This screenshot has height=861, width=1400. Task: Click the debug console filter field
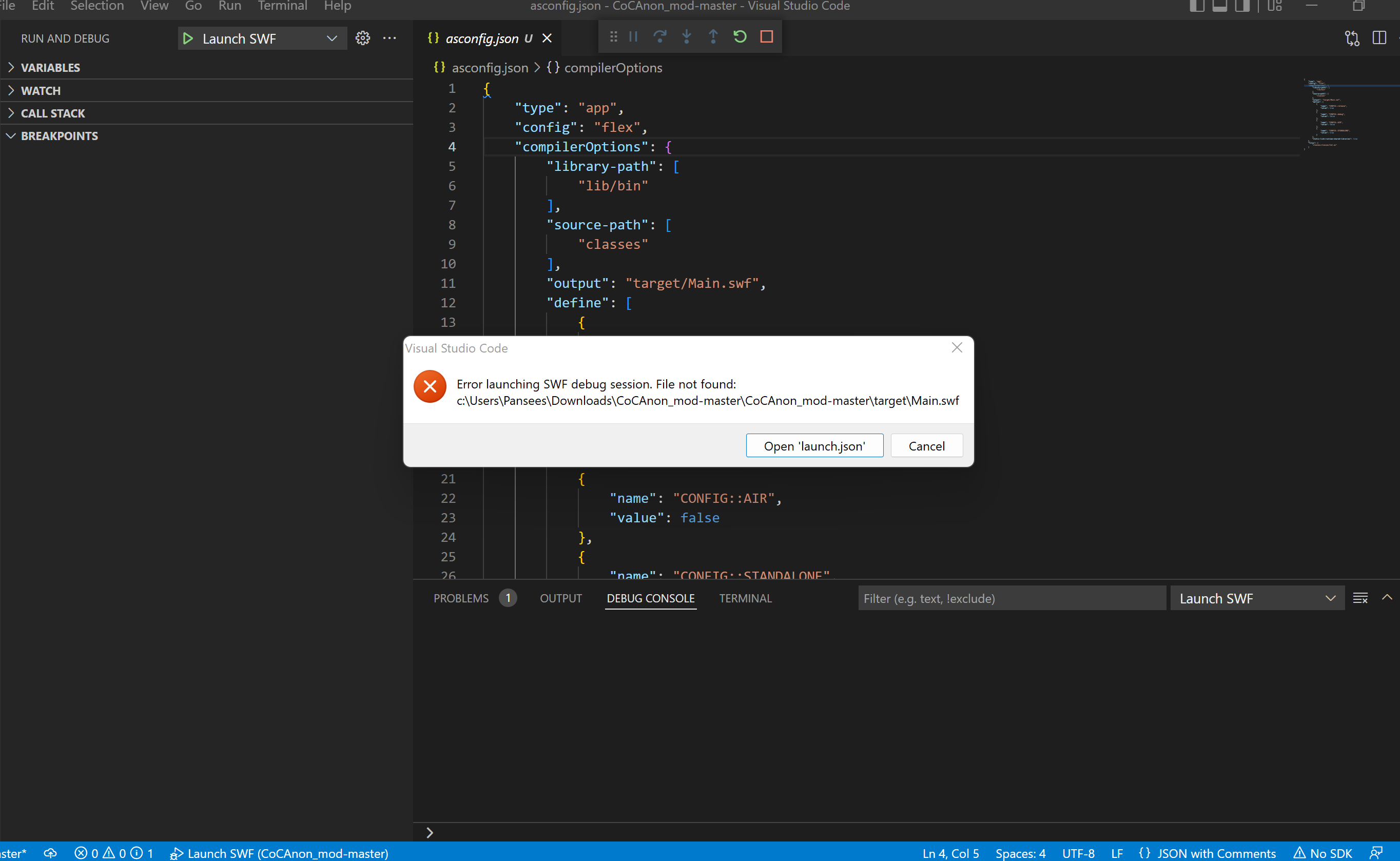pyautogui.click(x=1011, y=598)
